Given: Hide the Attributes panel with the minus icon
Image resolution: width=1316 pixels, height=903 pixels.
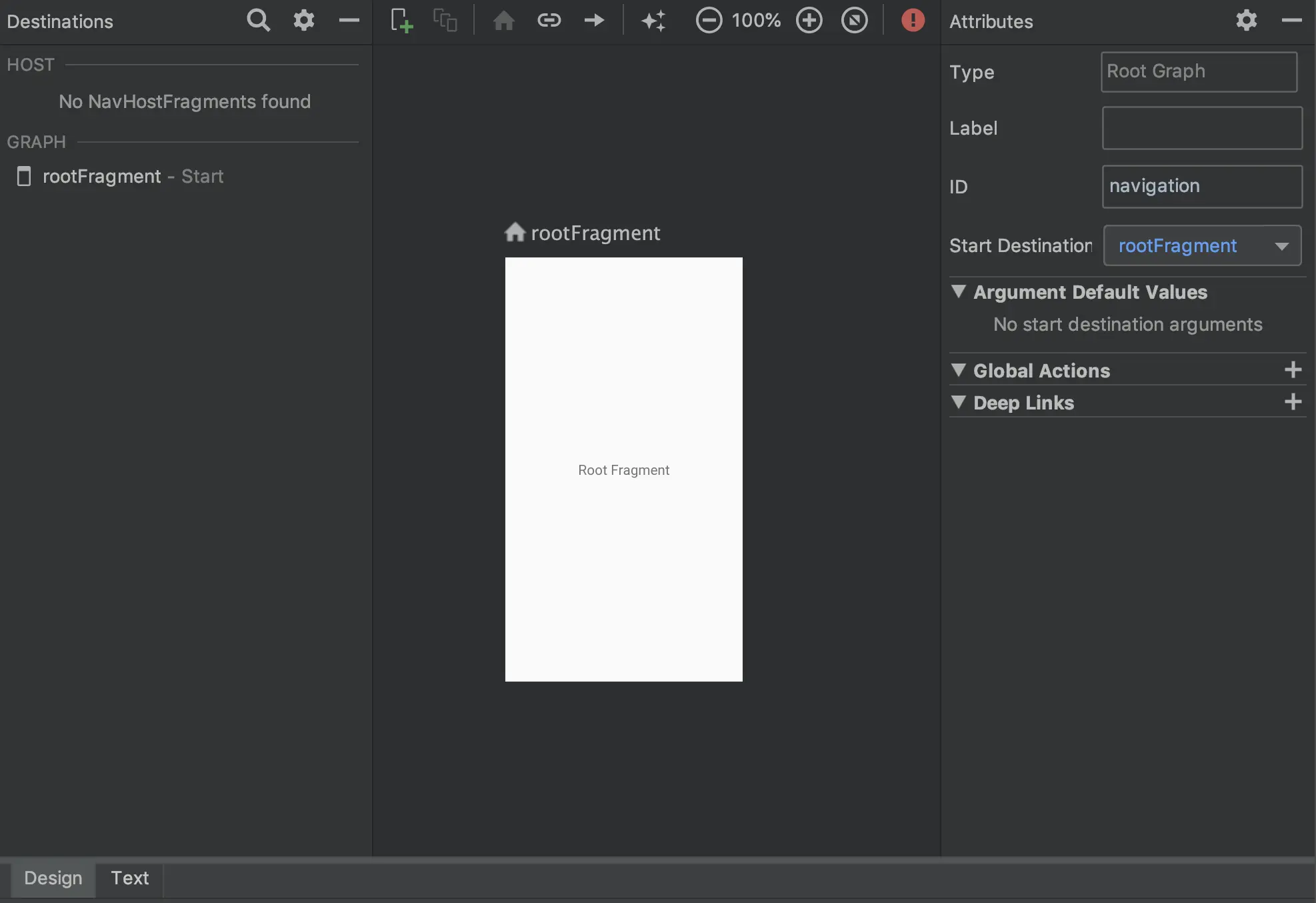Looking at the screenshot, I should click(1291, 21).
